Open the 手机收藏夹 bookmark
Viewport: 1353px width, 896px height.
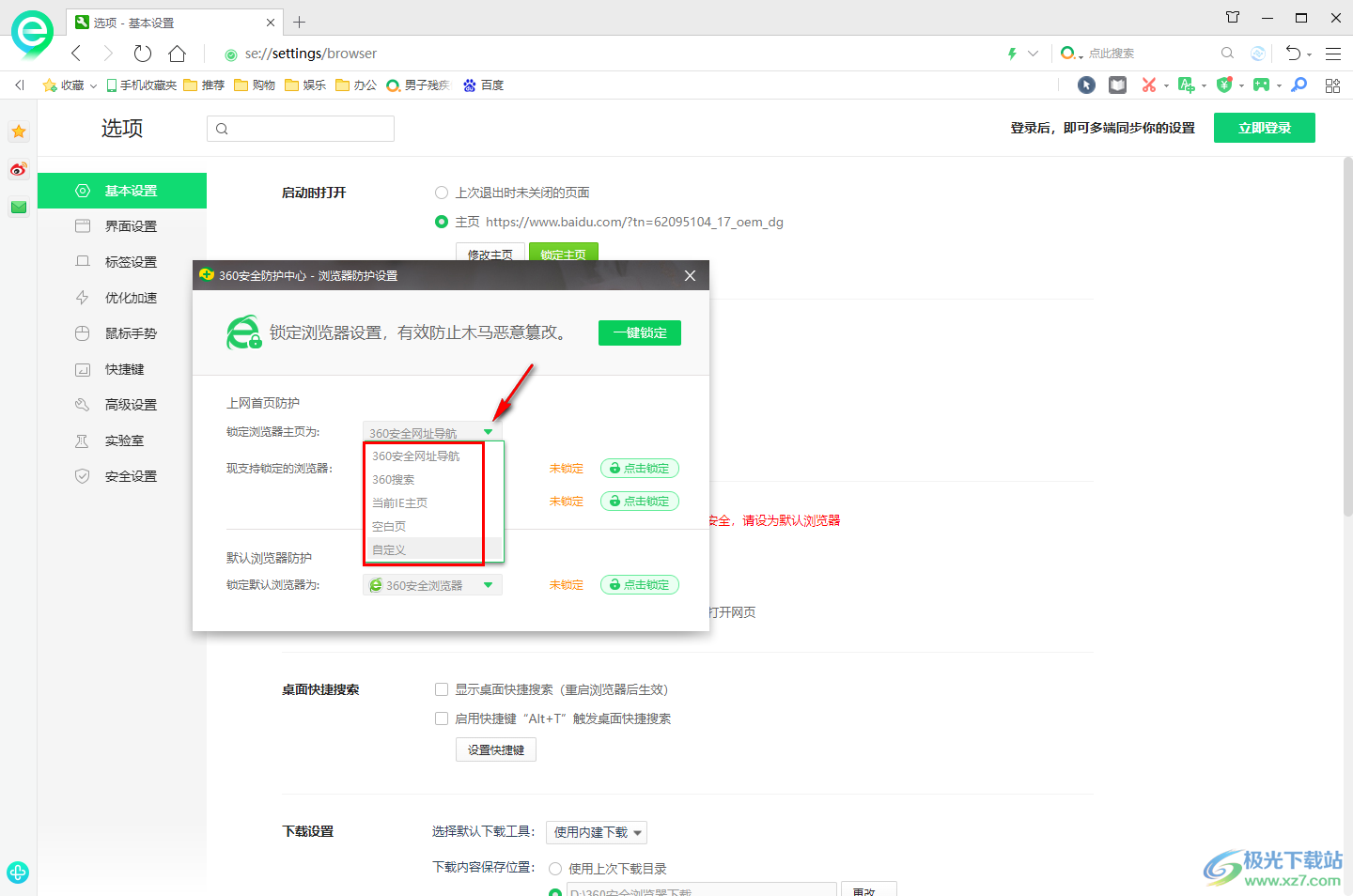click(142, 85)
